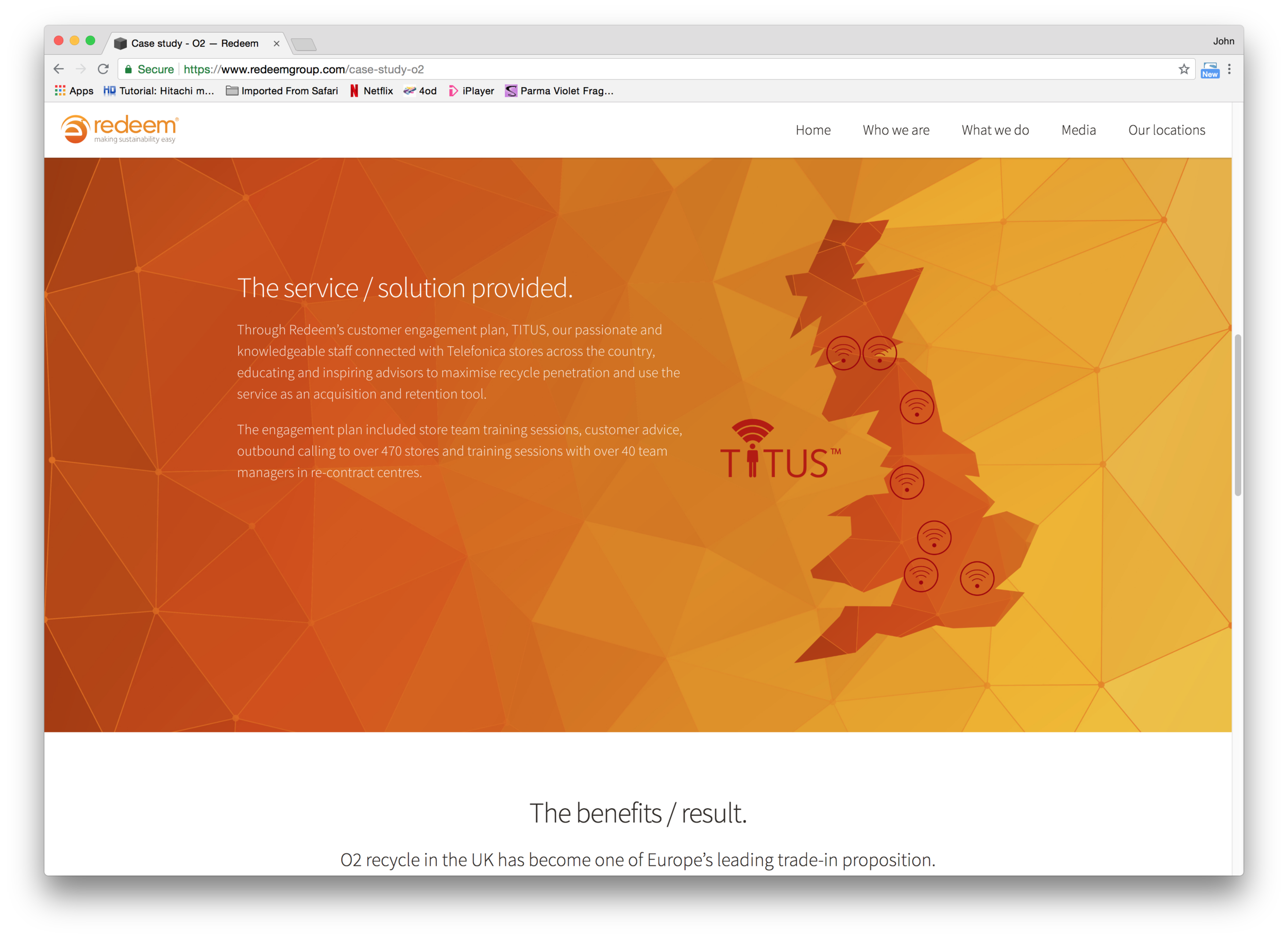Click the John profile button
The image size is (1288, 939).
(1223, 42)
